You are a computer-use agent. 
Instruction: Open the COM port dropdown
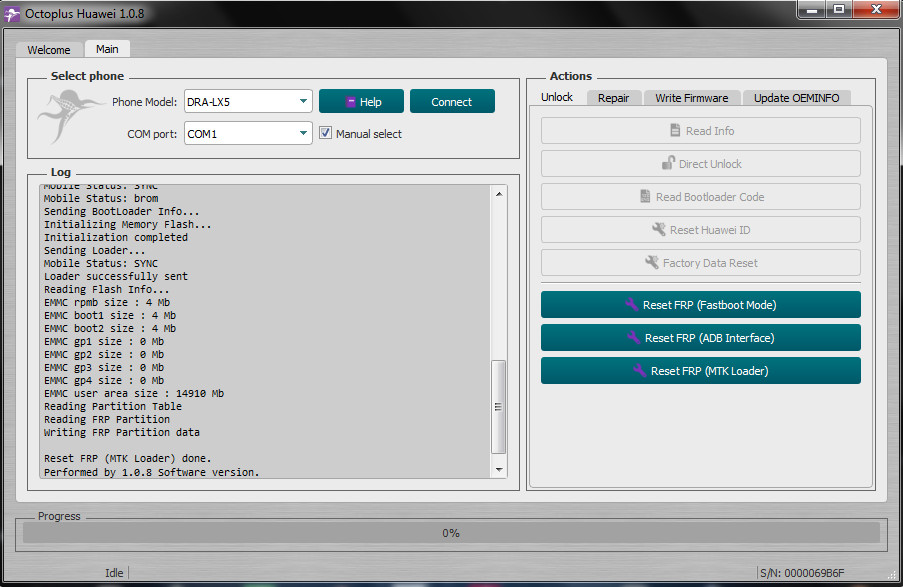click(248, 134)
